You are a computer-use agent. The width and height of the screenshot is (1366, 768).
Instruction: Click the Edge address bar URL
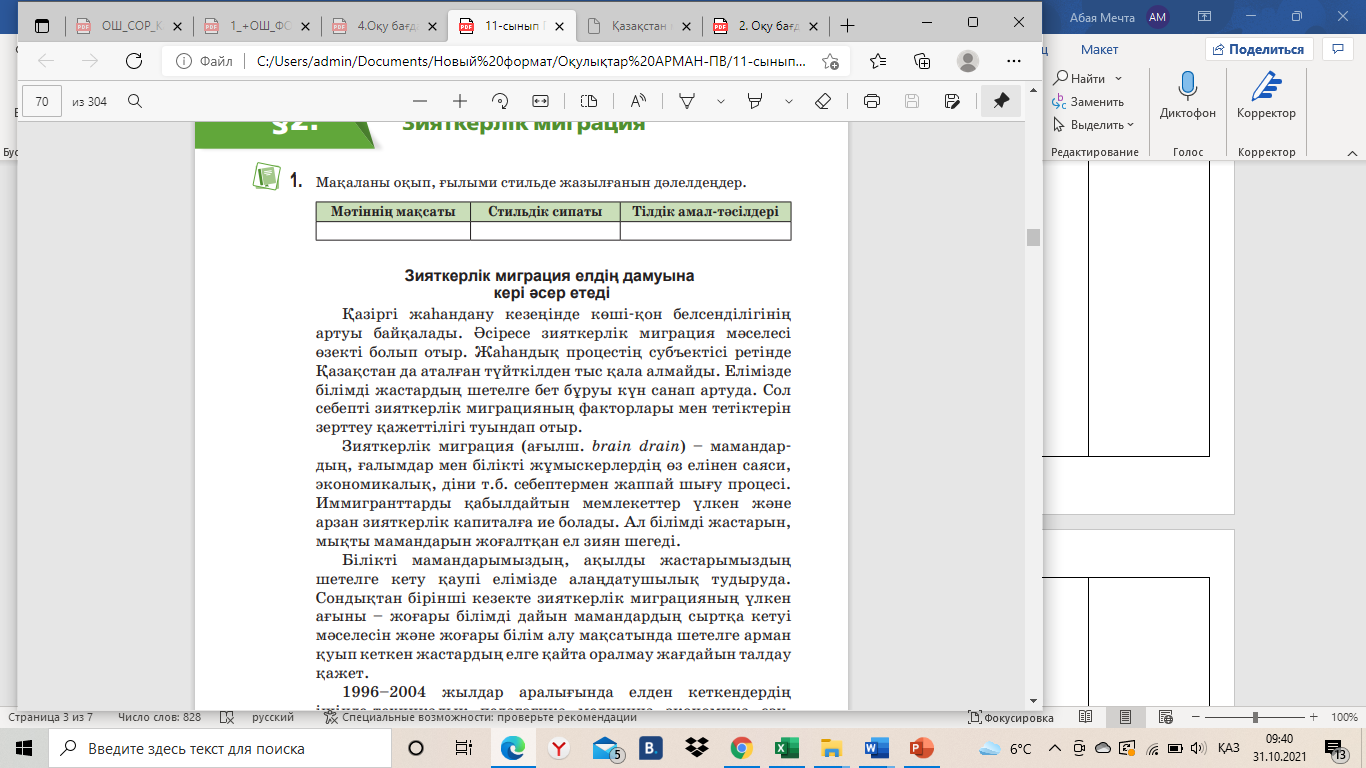click(x=531, y=61)
